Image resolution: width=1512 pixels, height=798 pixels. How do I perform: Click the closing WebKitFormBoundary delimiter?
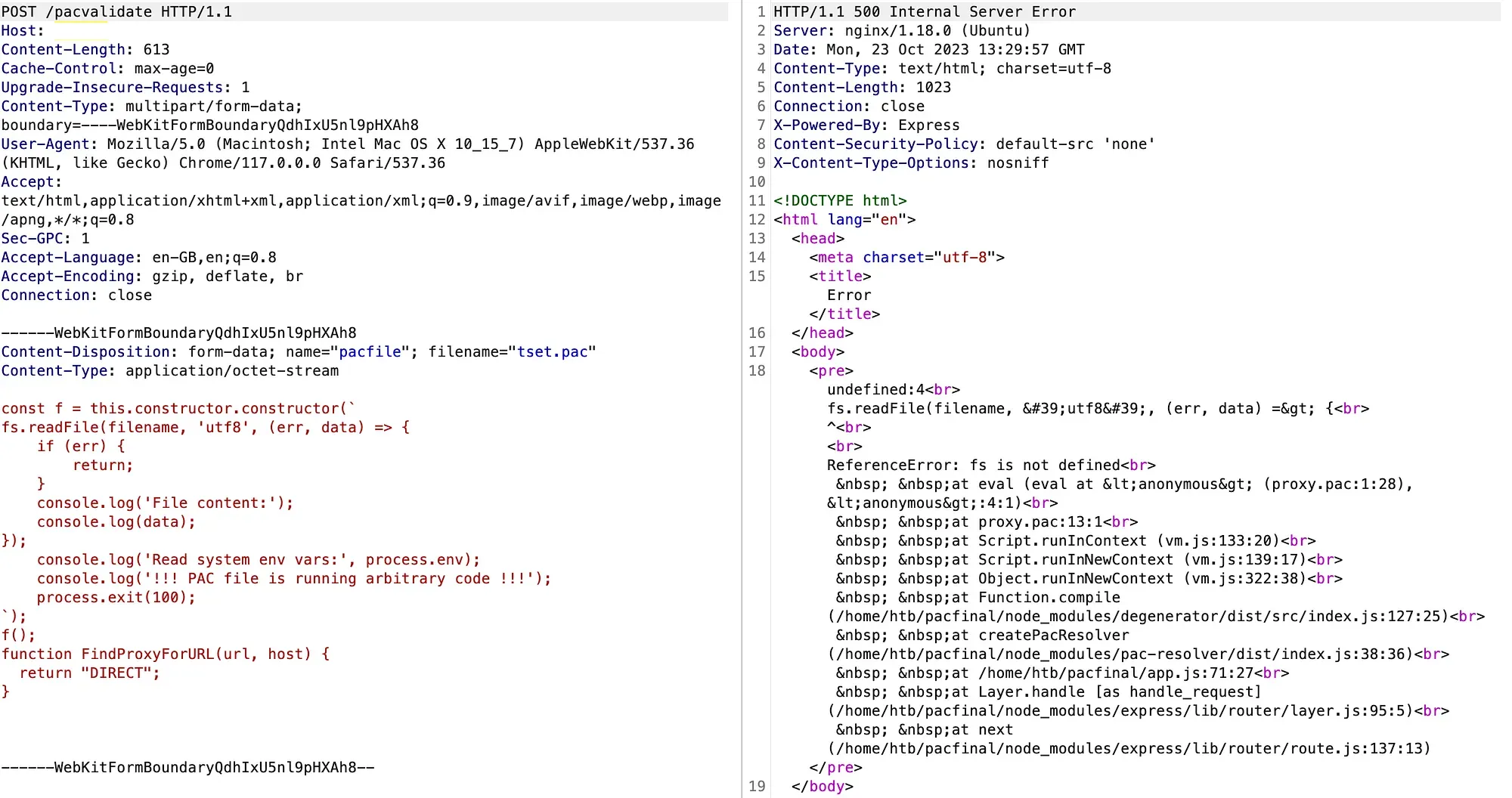tap(181, 766)
